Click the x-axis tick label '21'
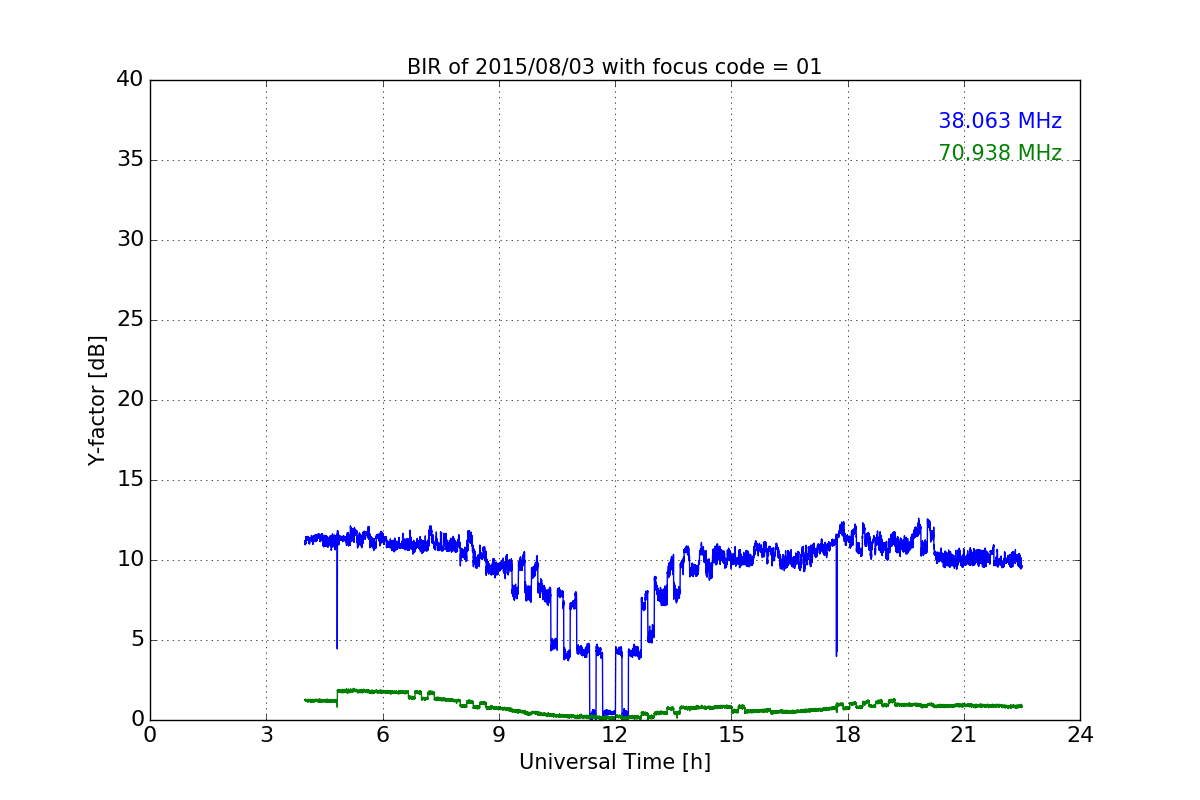This screenshot has height=800, width=1200. [x=964, y=735]
